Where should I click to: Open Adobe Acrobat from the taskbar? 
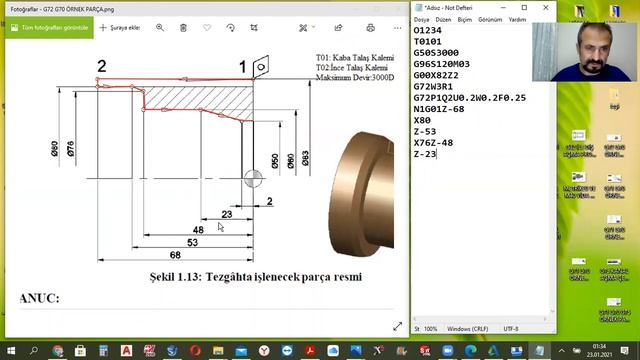tap(310, 351)
